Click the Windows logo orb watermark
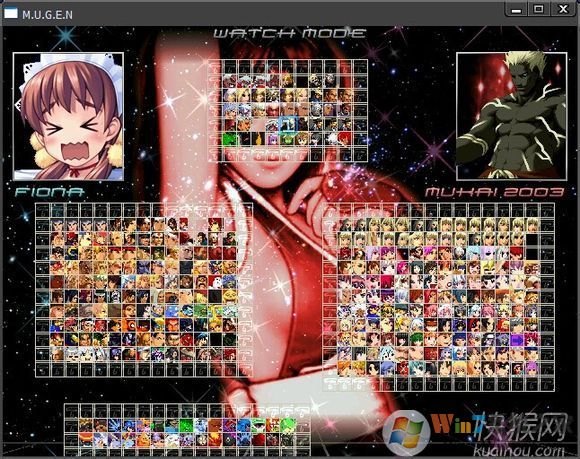This screenshot has height=459, width=580. (x=406, y=433)
